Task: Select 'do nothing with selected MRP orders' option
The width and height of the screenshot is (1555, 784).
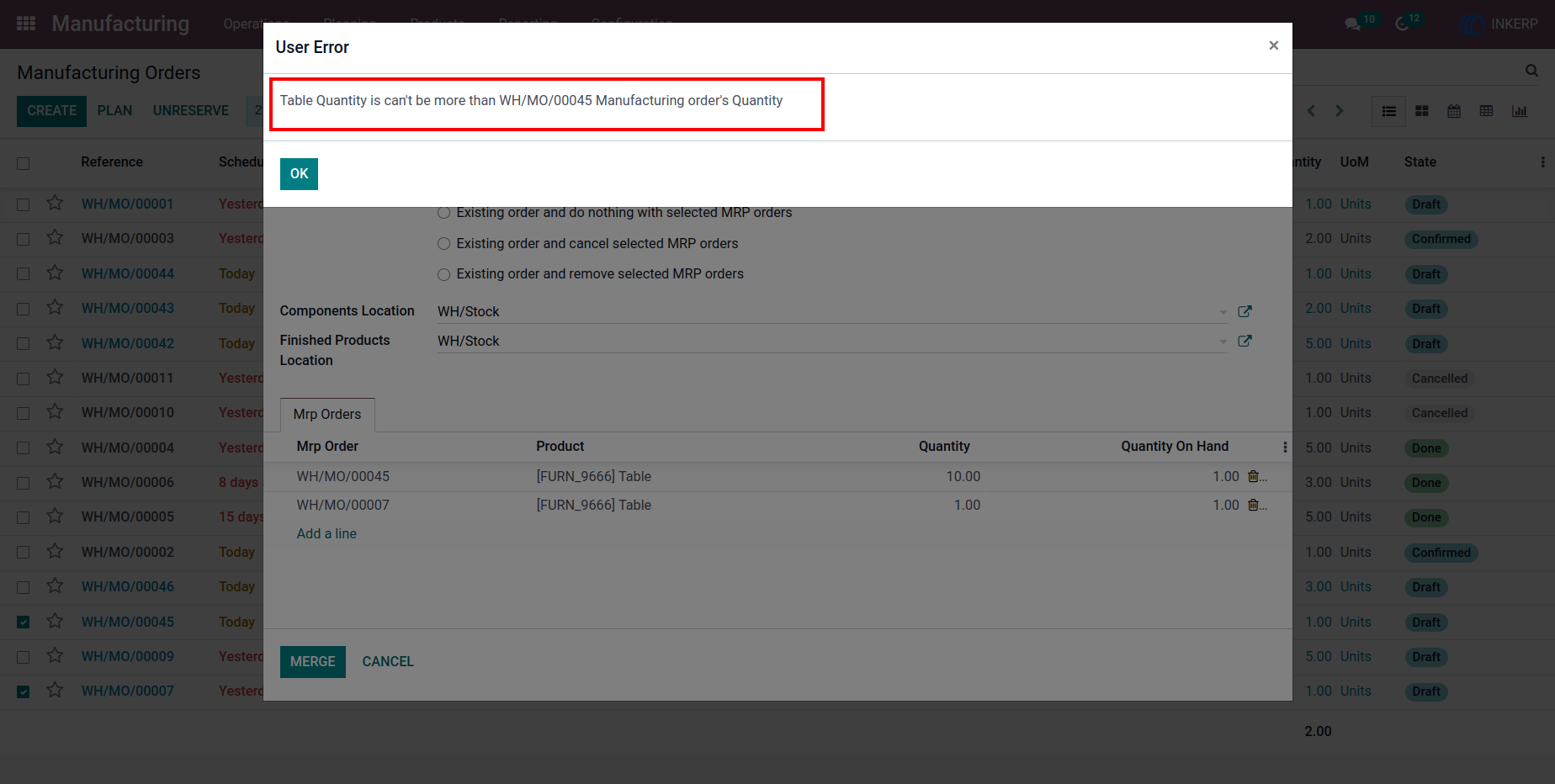Action: (x=443, y=213)
